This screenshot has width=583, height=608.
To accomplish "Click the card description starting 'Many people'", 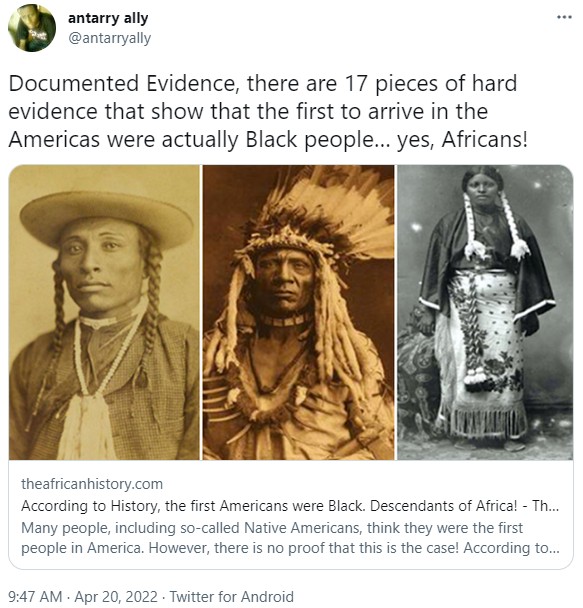I will pos(290,538).
